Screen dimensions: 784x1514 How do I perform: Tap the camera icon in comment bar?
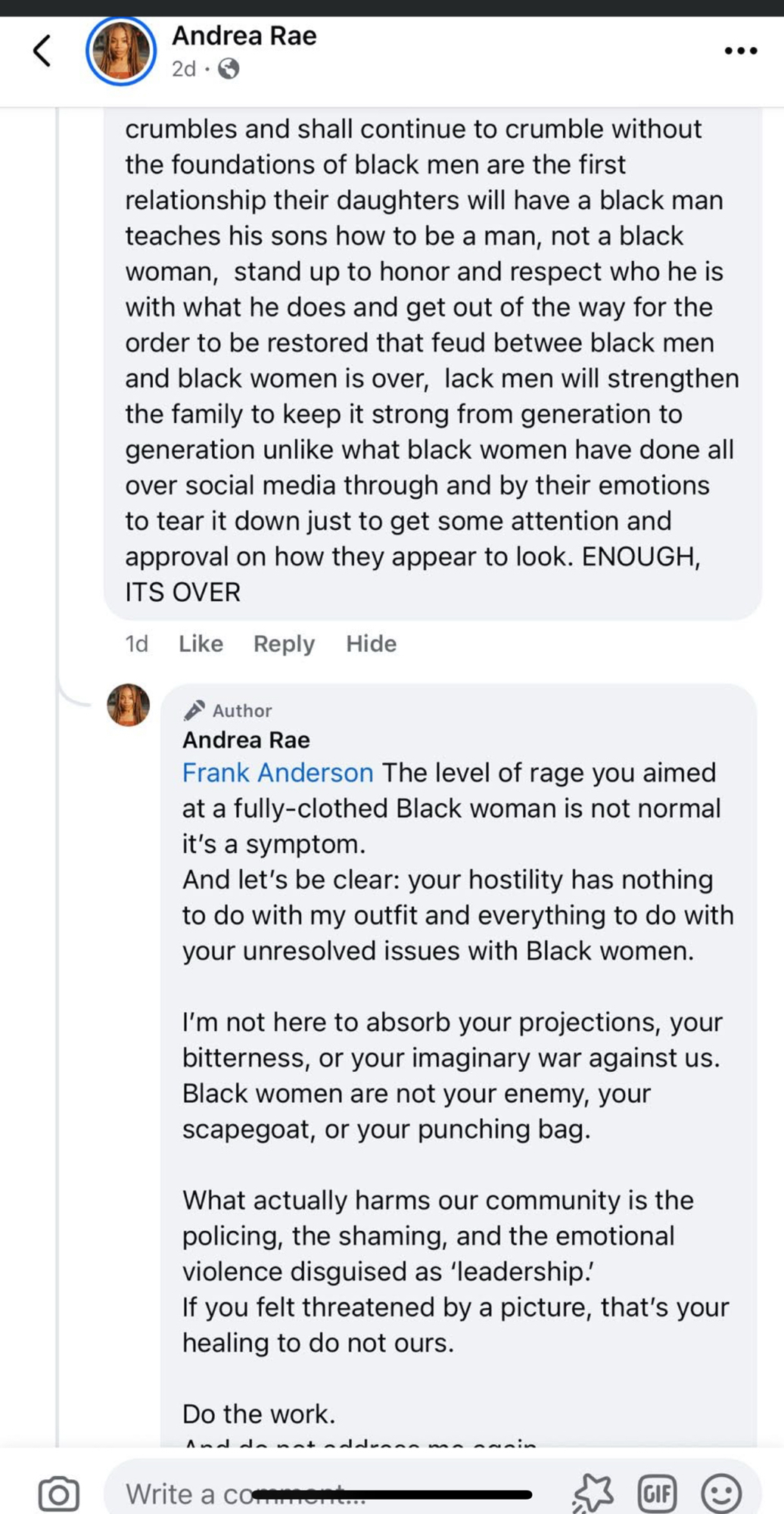point(58,1494)
